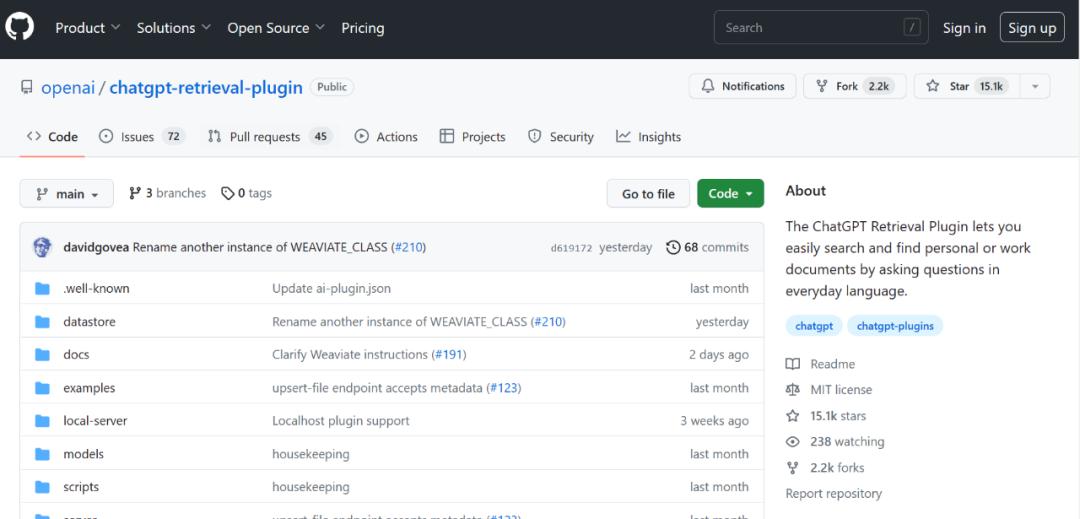
Task: Open the star lists dropdown arrow
Action: point(1035,86)
